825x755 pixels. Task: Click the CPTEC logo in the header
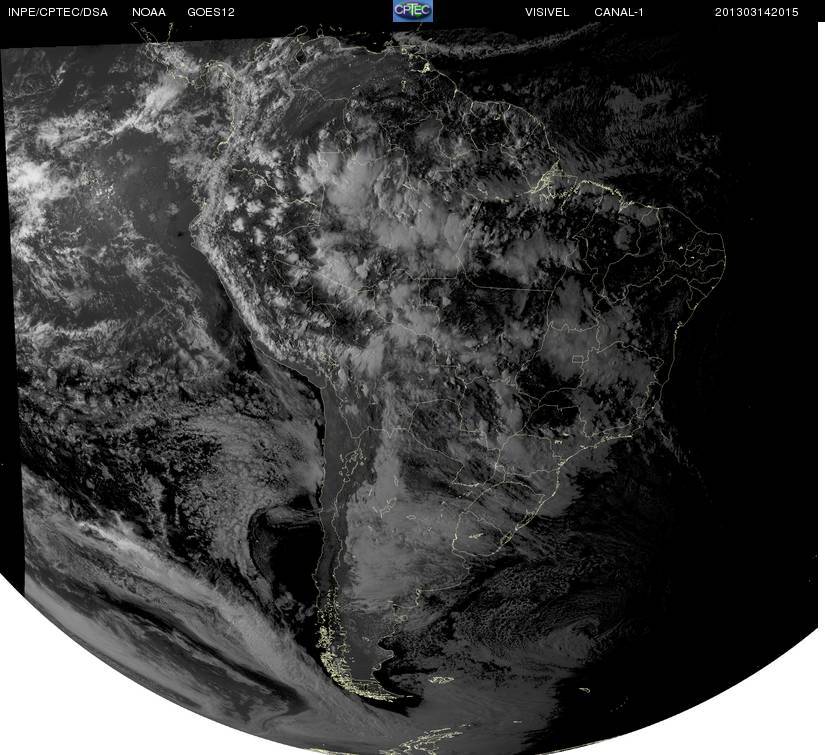point(413,11)
